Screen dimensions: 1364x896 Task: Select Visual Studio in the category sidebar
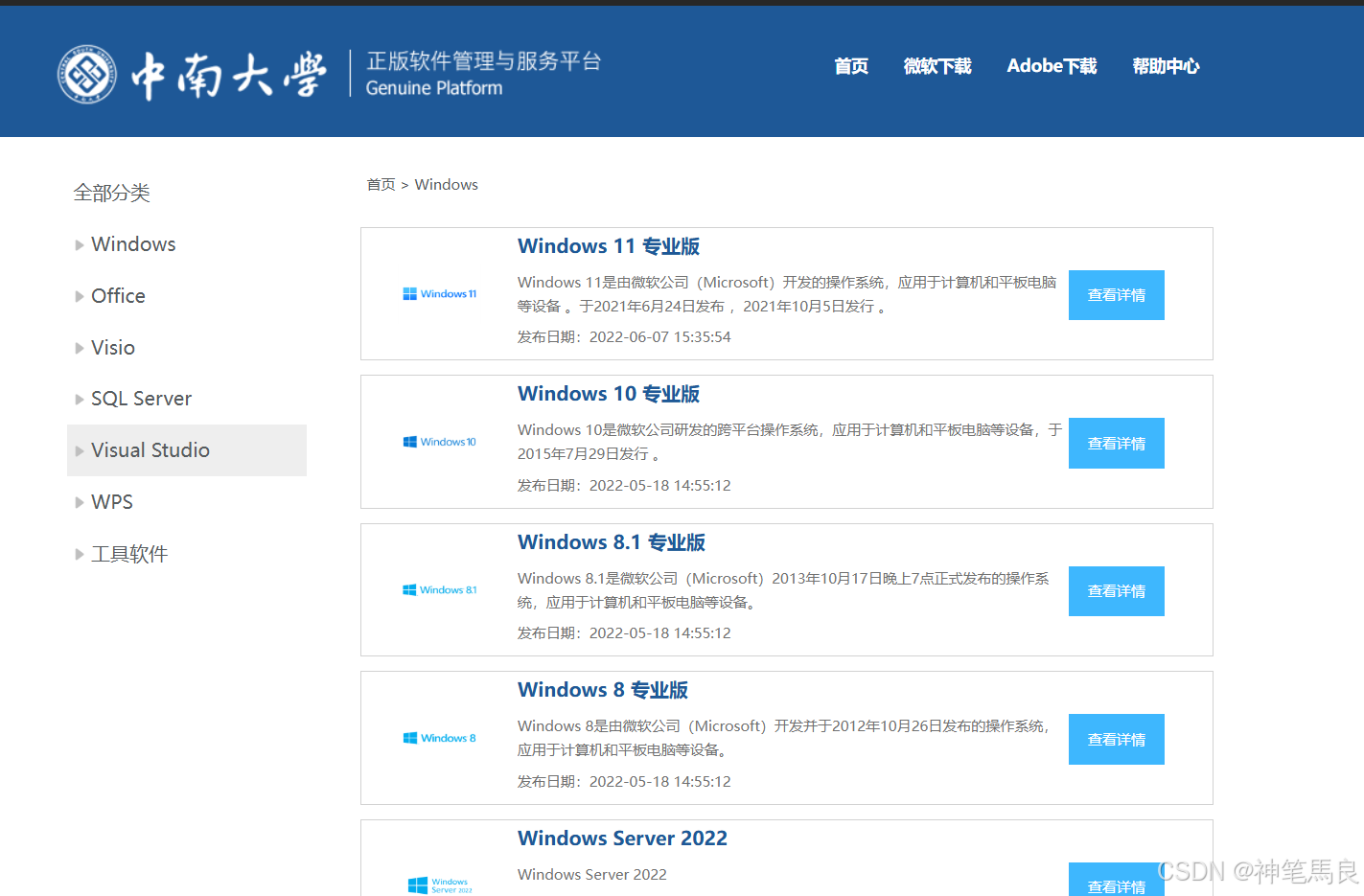pos(150,450)
